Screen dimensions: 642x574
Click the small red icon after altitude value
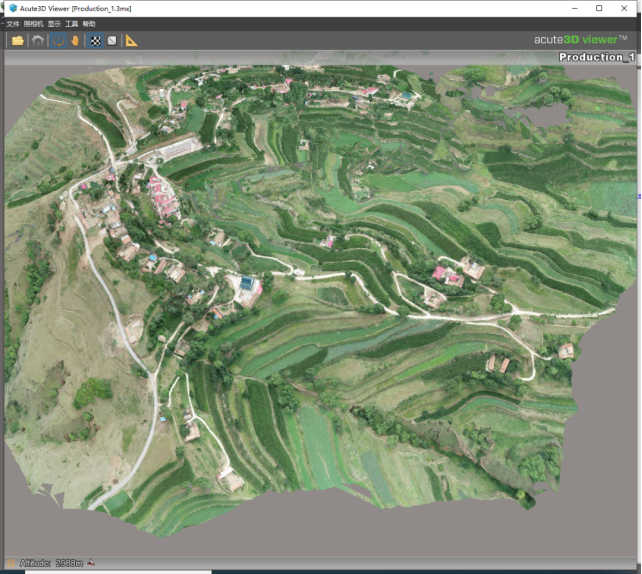[91, 563]
